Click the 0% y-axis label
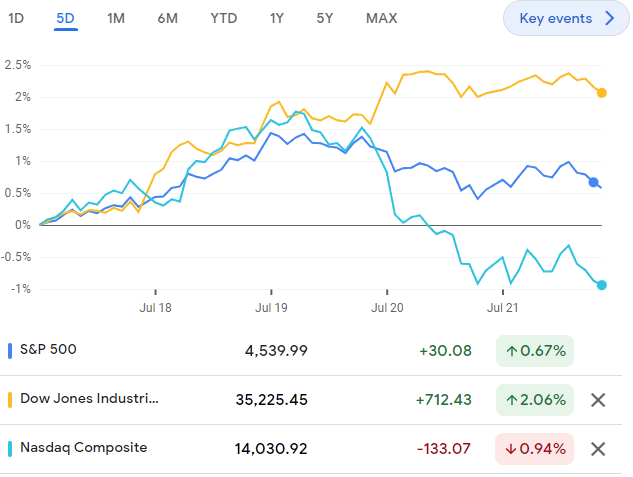633x477 pixels. click(23, 225)
